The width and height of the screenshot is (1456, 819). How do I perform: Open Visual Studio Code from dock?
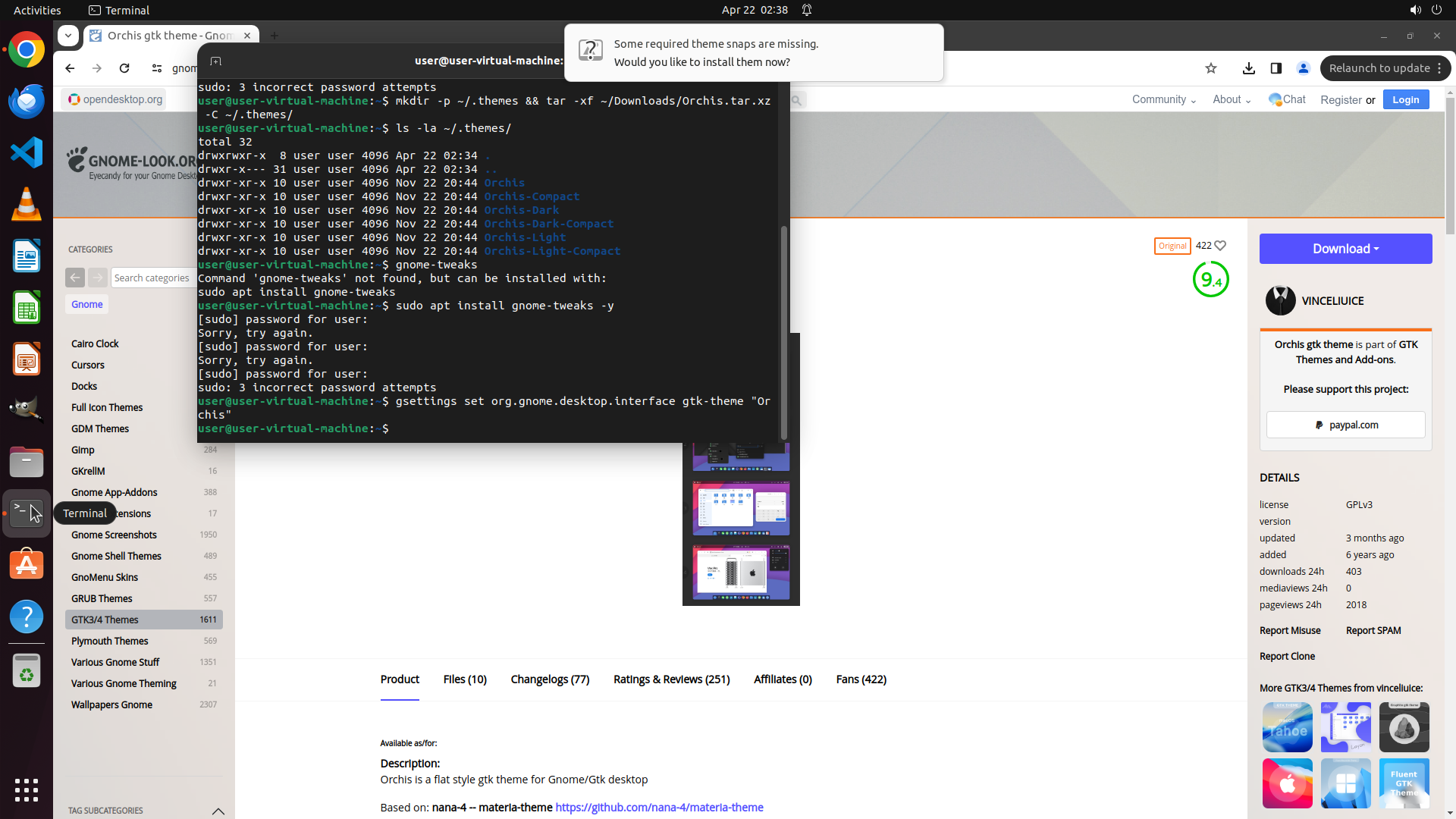(x=27, y=152)
